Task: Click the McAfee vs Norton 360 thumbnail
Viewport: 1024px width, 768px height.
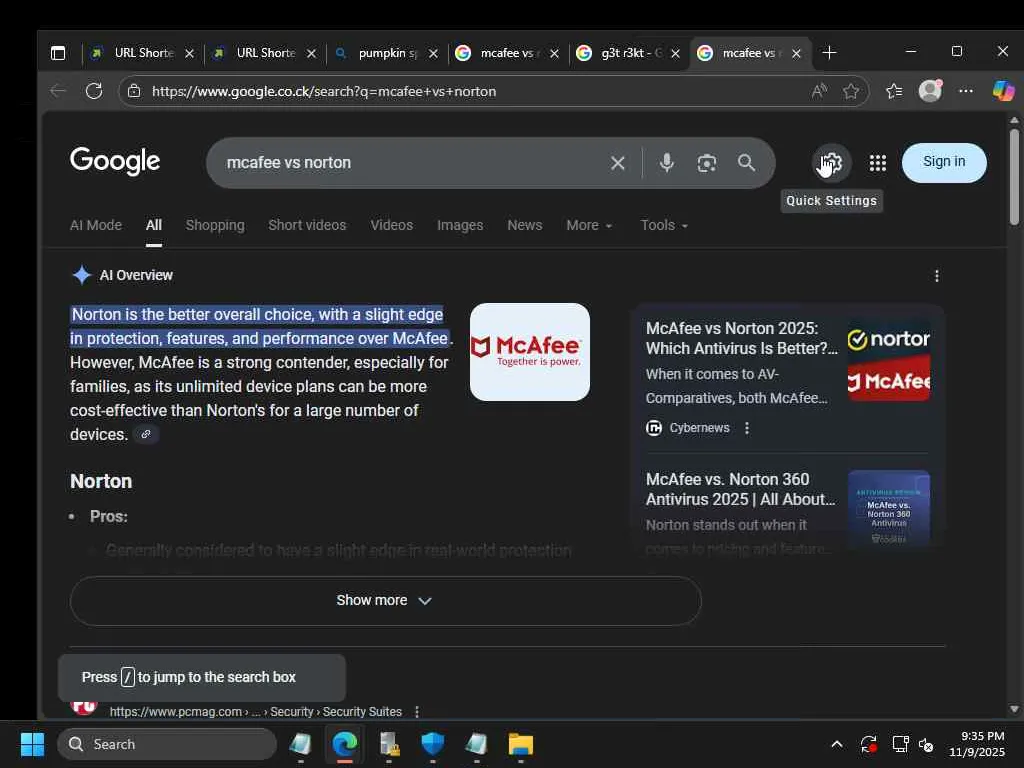Action: (x=889, y=509)
